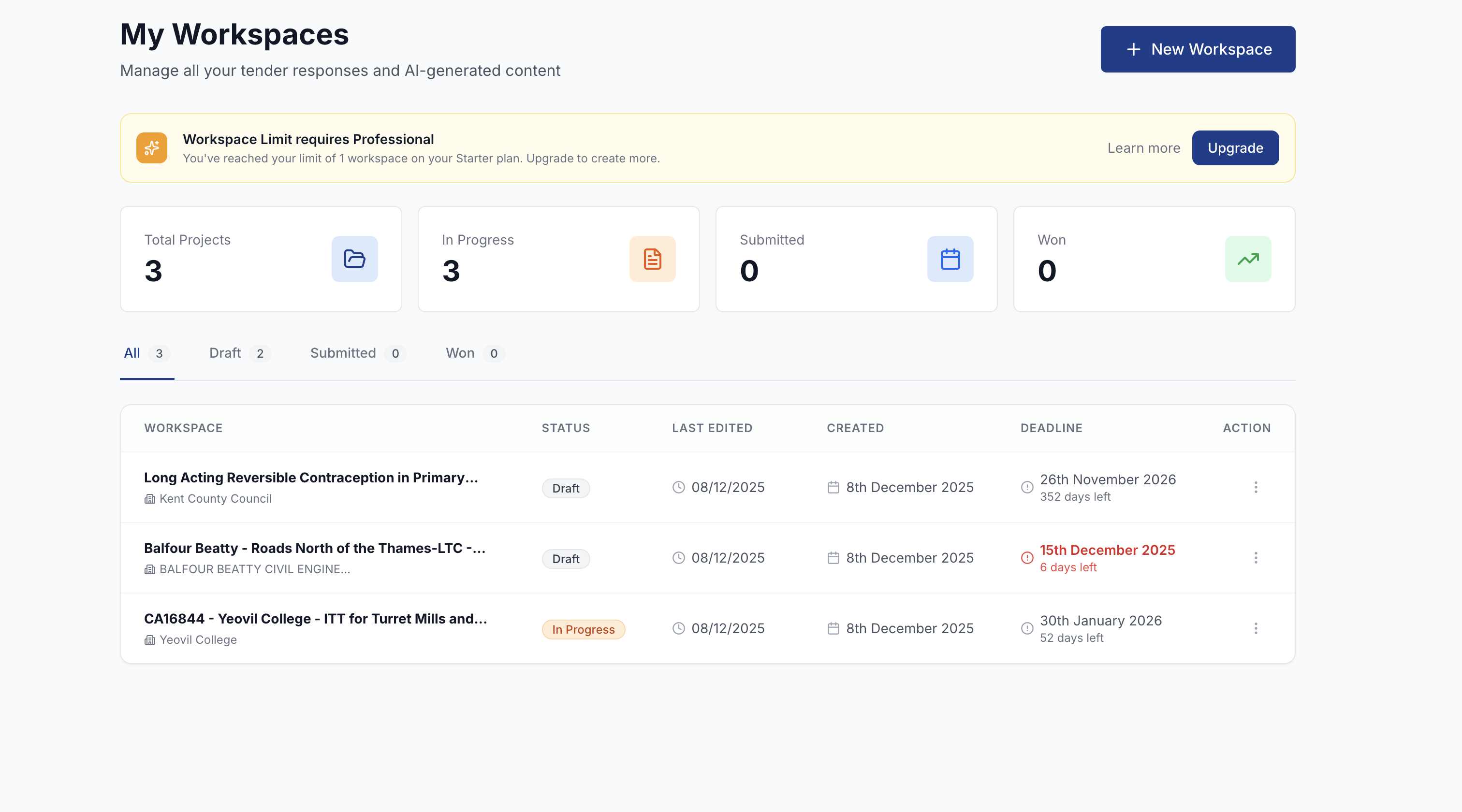Click the building icon beside Kent County Council
Image resolution: width=1462 pixels, height=812 pixels.
pyautogui.click(x=149, y=499)
